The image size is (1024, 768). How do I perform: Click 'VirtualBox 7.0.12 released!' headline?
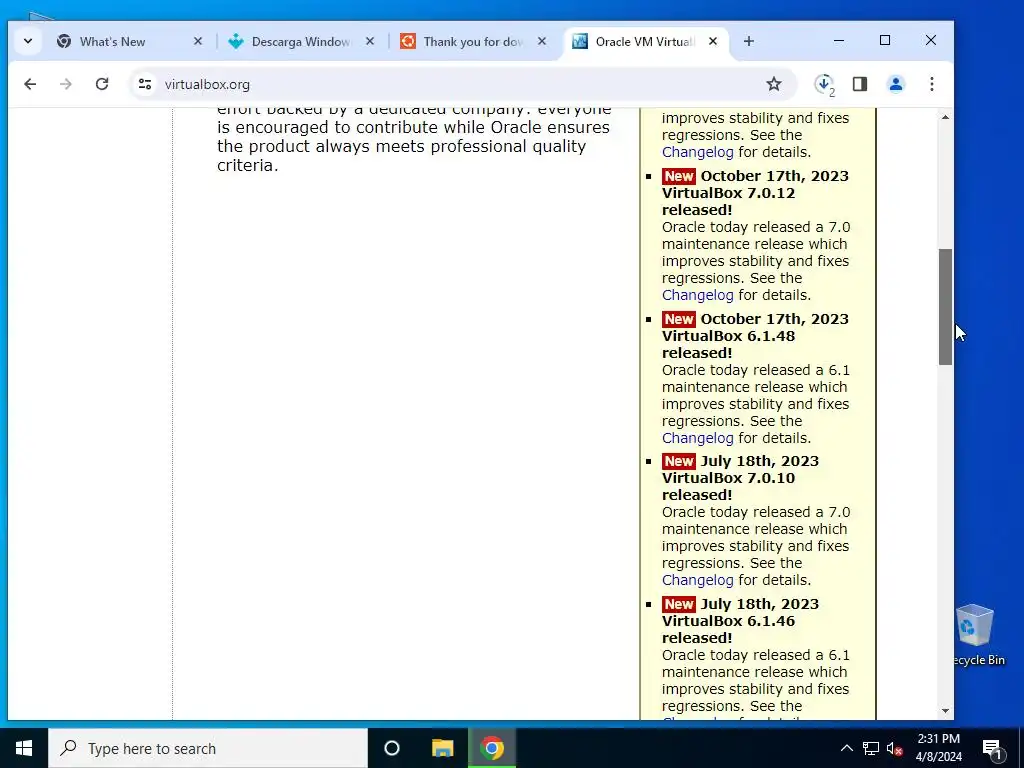coord(728,201)
